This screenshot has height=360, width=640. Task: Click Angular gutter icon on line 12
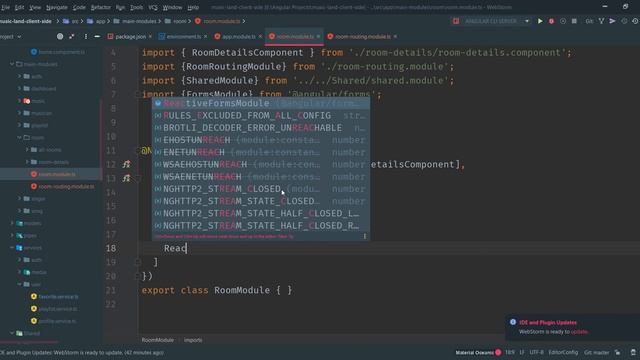[x=127, y=164]
